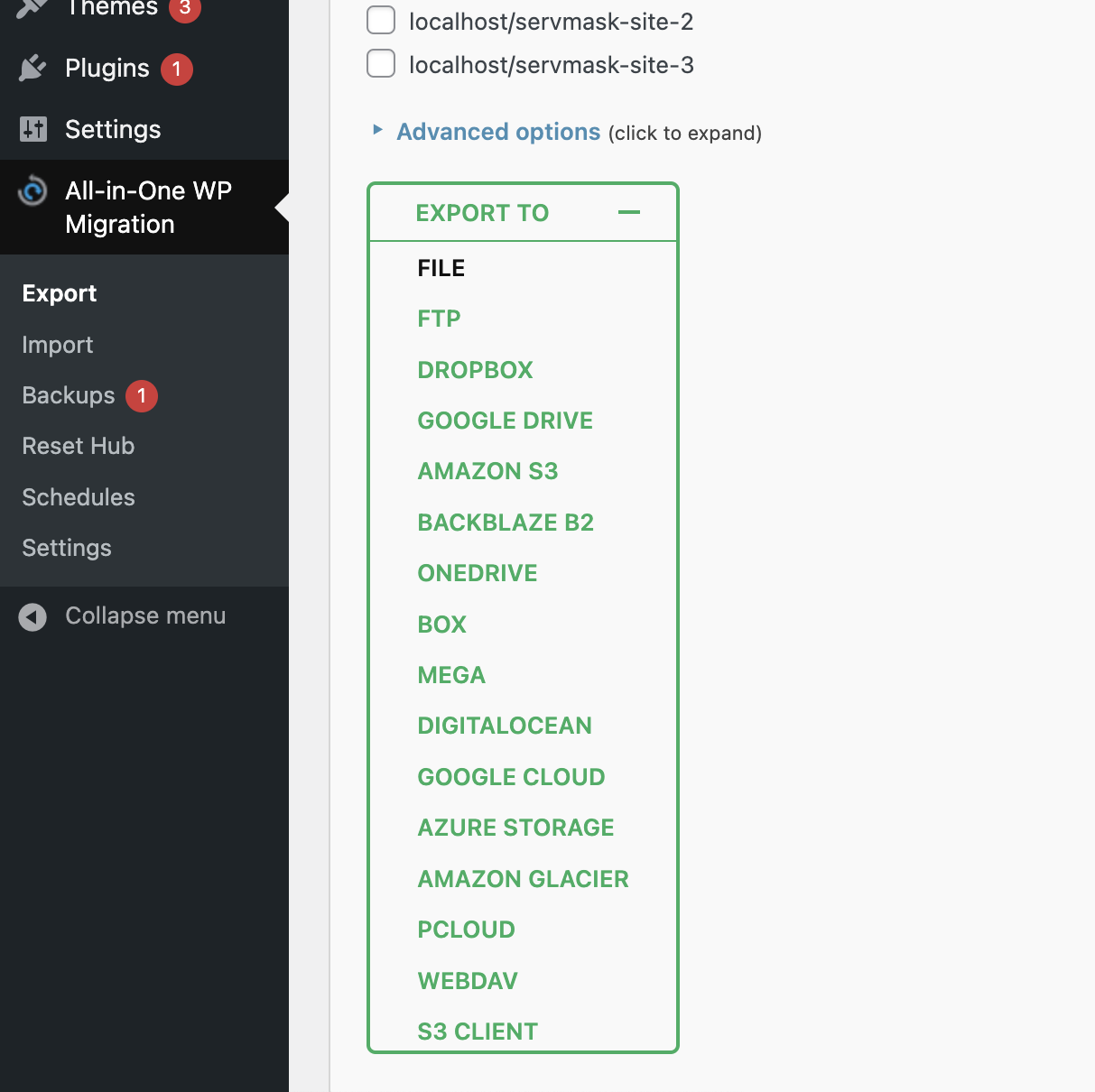1095x1092 pixels.
Task: Click the Collapse menu arrow icon
Action: 32,616
